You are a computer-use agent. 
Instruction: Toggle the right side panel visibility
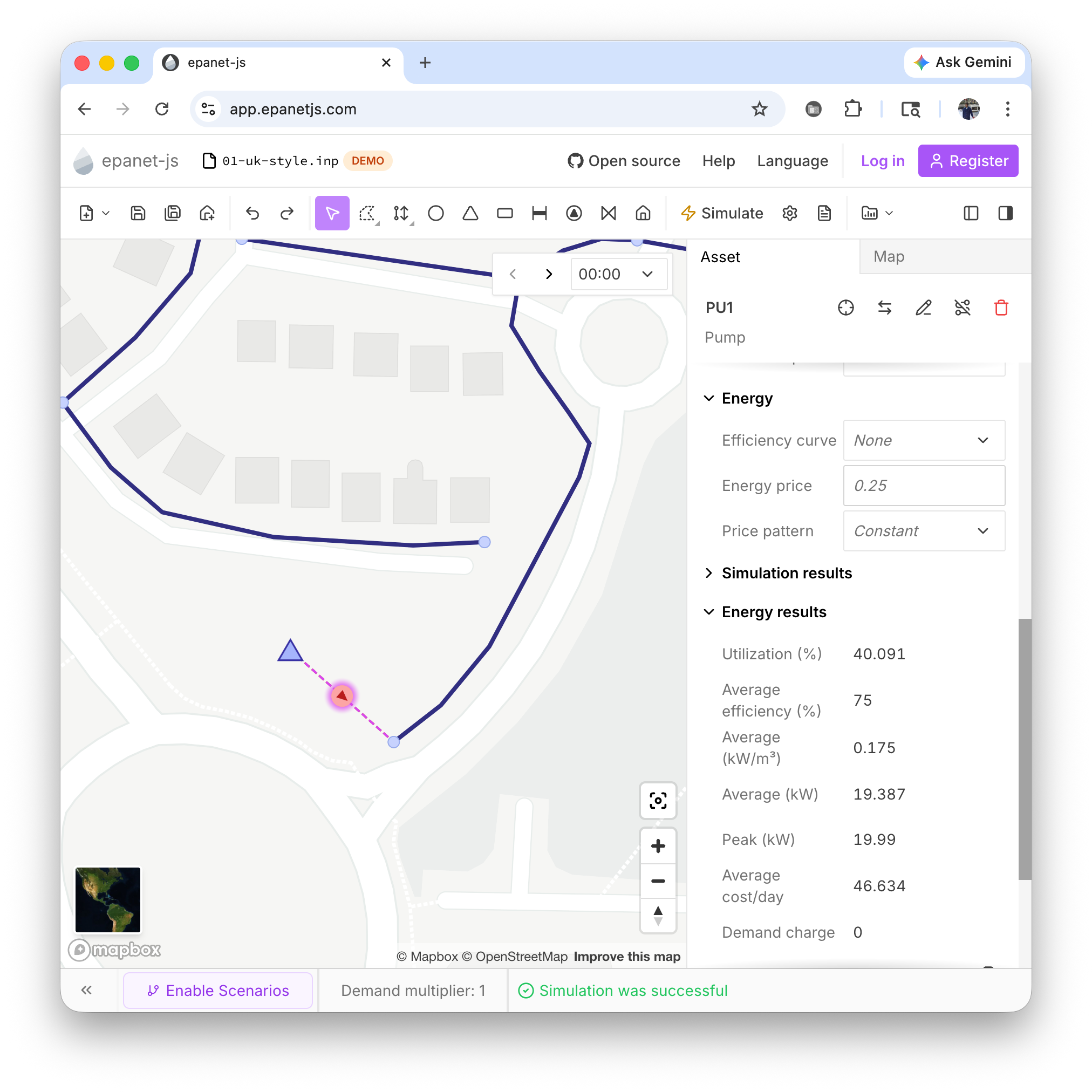(1005, 213)
